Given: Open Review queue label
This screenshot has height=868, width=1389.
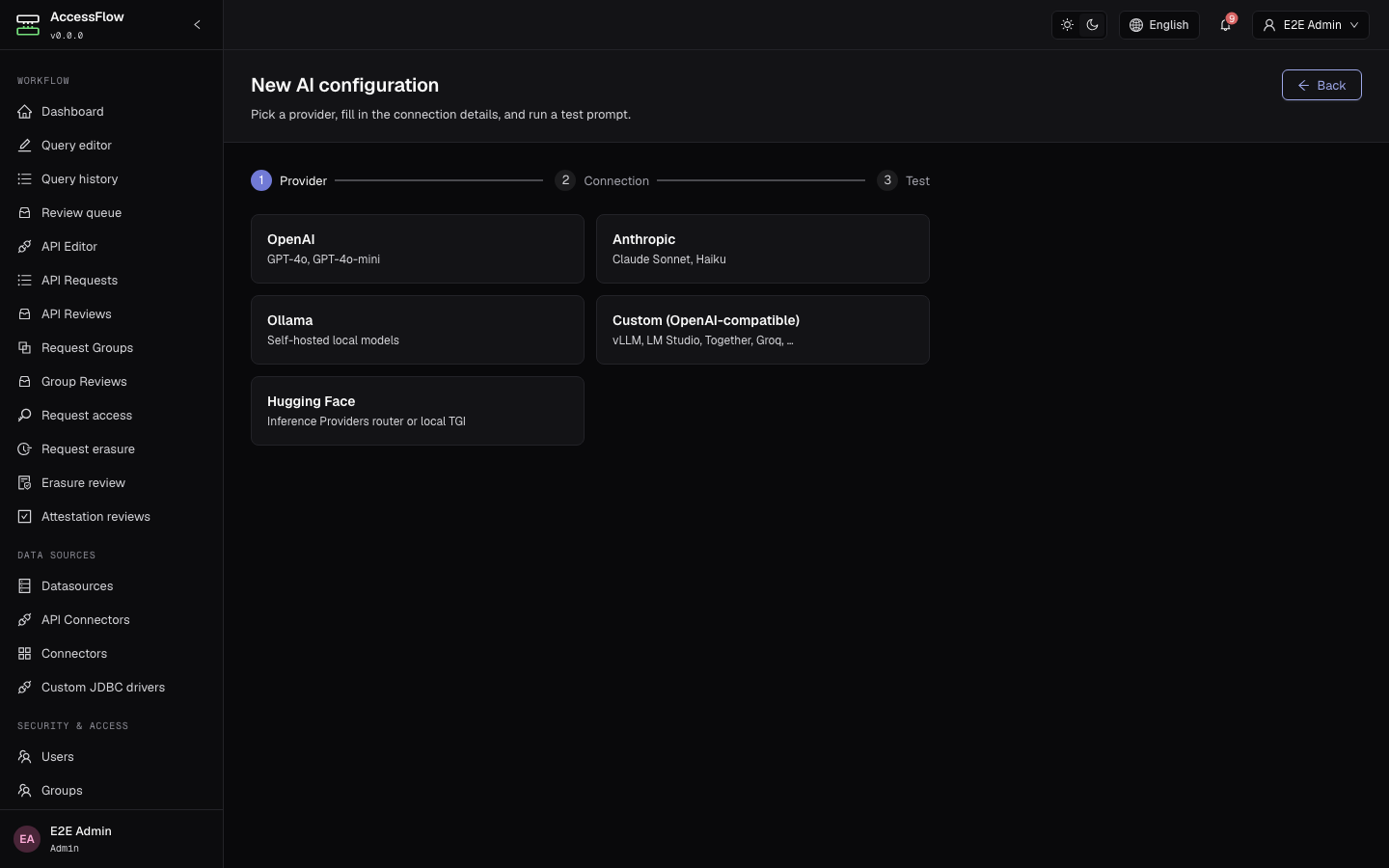Looking at the screenshot, I should coord(81,213).
